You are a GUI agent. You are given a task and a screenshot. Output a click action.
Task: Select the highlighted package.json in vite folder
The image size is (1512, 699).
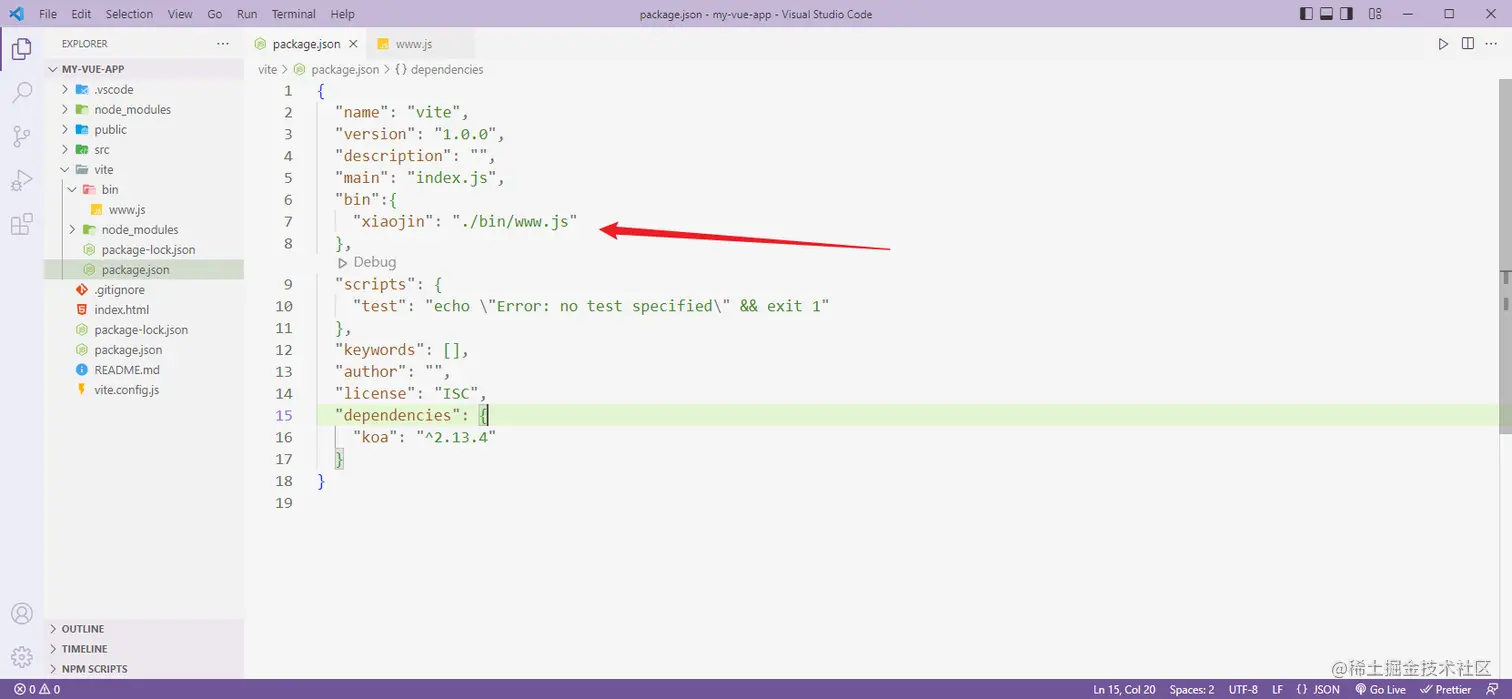144,269
